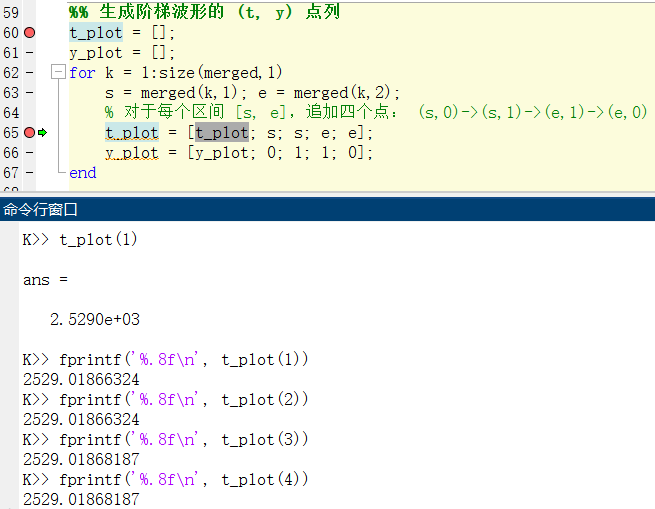This screenshot has width=655, height=509.
Task: Click underlined y_plot on line 66
Action: coord(132,153)
